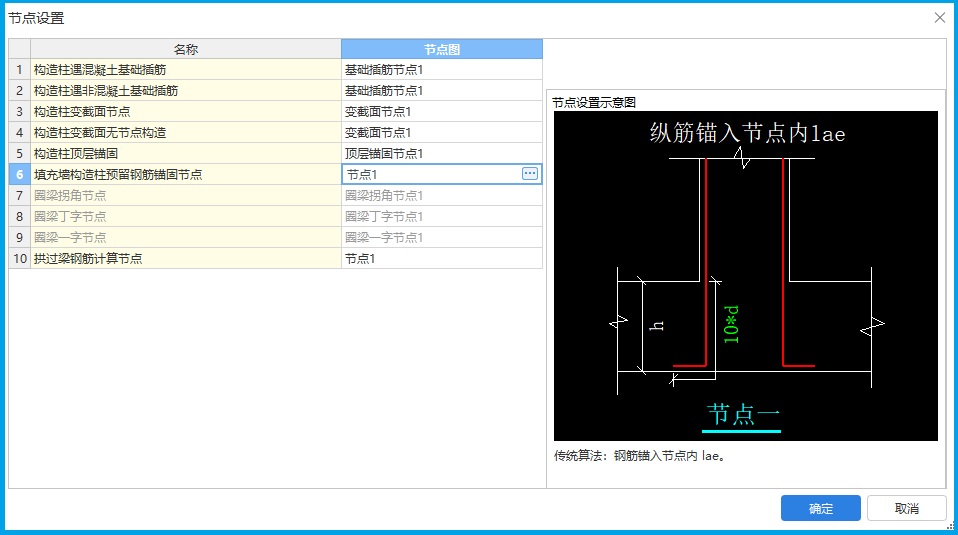The image size is (958, 535).
Task: Click 变截面节点1 cell in row 4
Action: (442, 133)
